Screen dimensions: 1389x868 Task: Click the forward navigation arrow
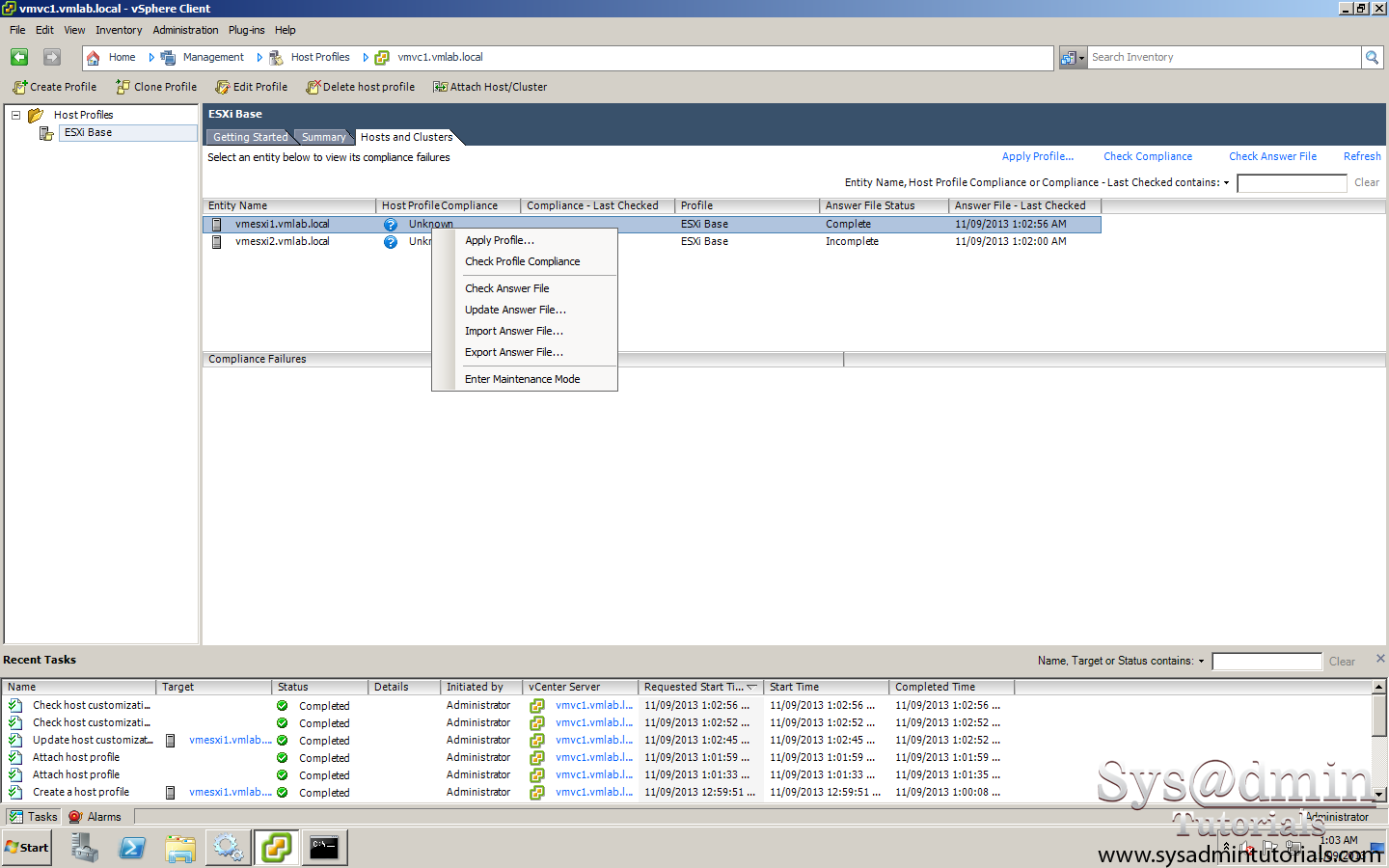click(x=52, y=57)
